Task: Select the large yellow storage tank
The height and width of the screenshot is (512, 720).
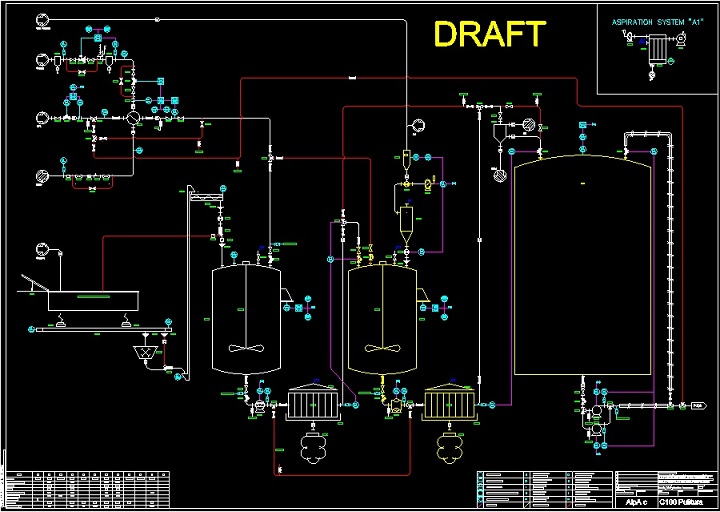Action: [x=583, y=265]
